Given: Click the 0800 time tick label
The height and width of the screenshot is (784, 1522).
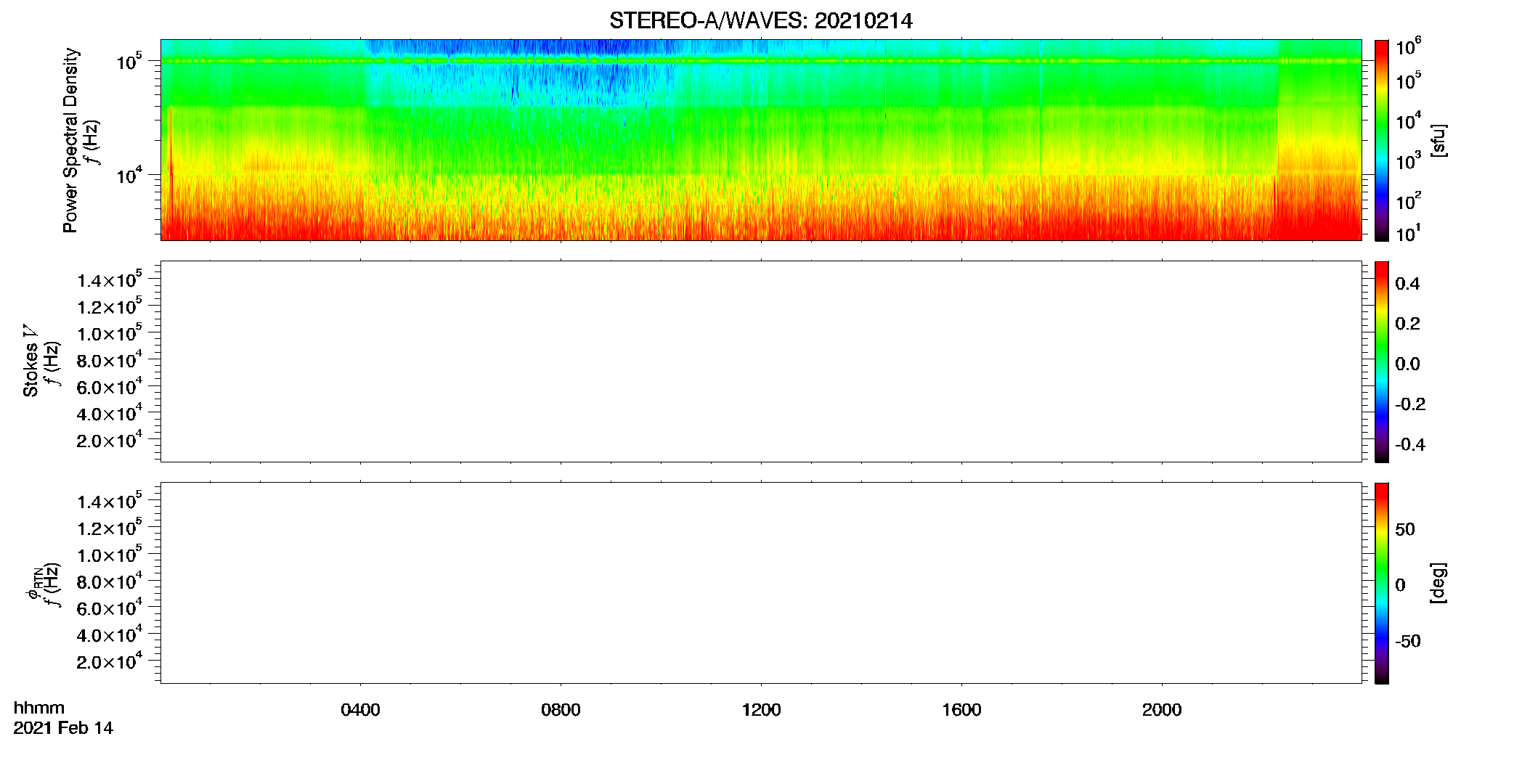Looking at the screenshot, I should pyautogui.click(x=561, y=710).
